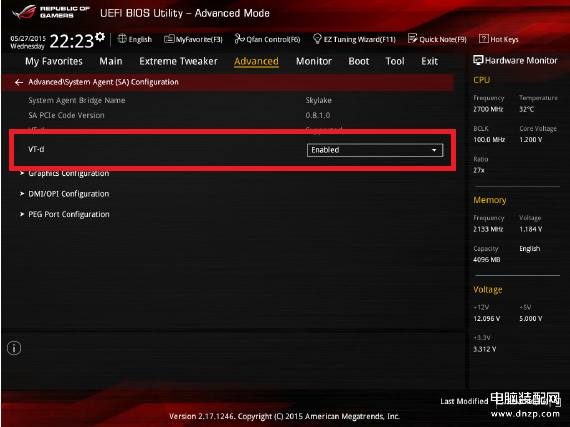Click the Hardware Monitor screen icon

coord(478,60)
